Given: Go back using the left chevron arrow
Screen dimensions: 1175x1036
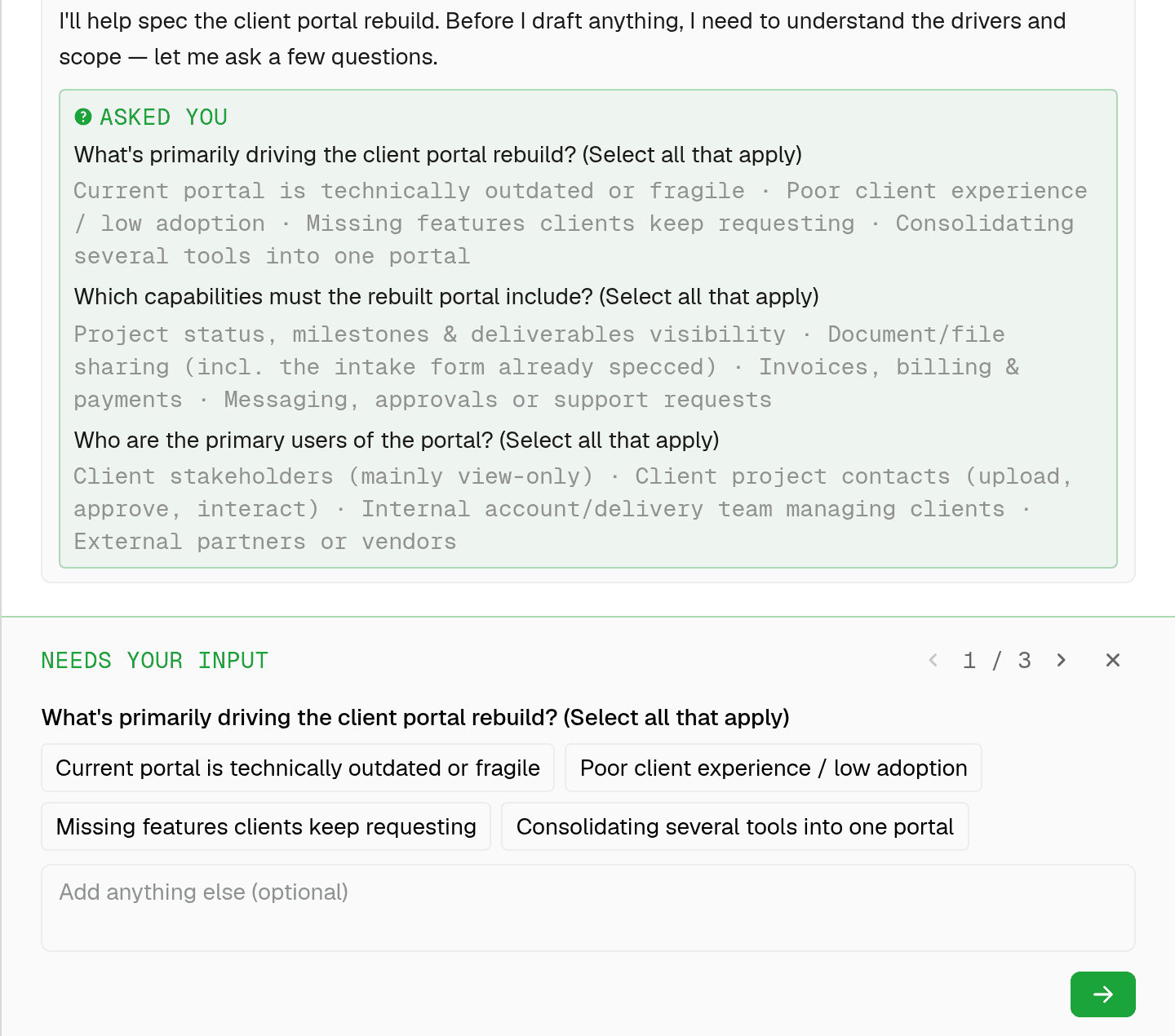Looking at the screenshot, I should pos(933,660).
